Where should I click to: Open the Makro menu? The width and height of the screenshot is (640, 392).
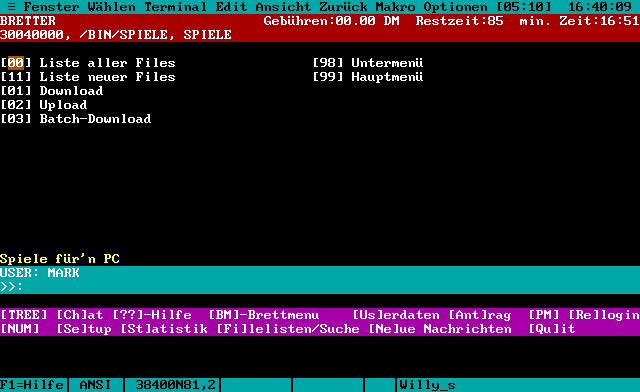(x=395, y=7)
